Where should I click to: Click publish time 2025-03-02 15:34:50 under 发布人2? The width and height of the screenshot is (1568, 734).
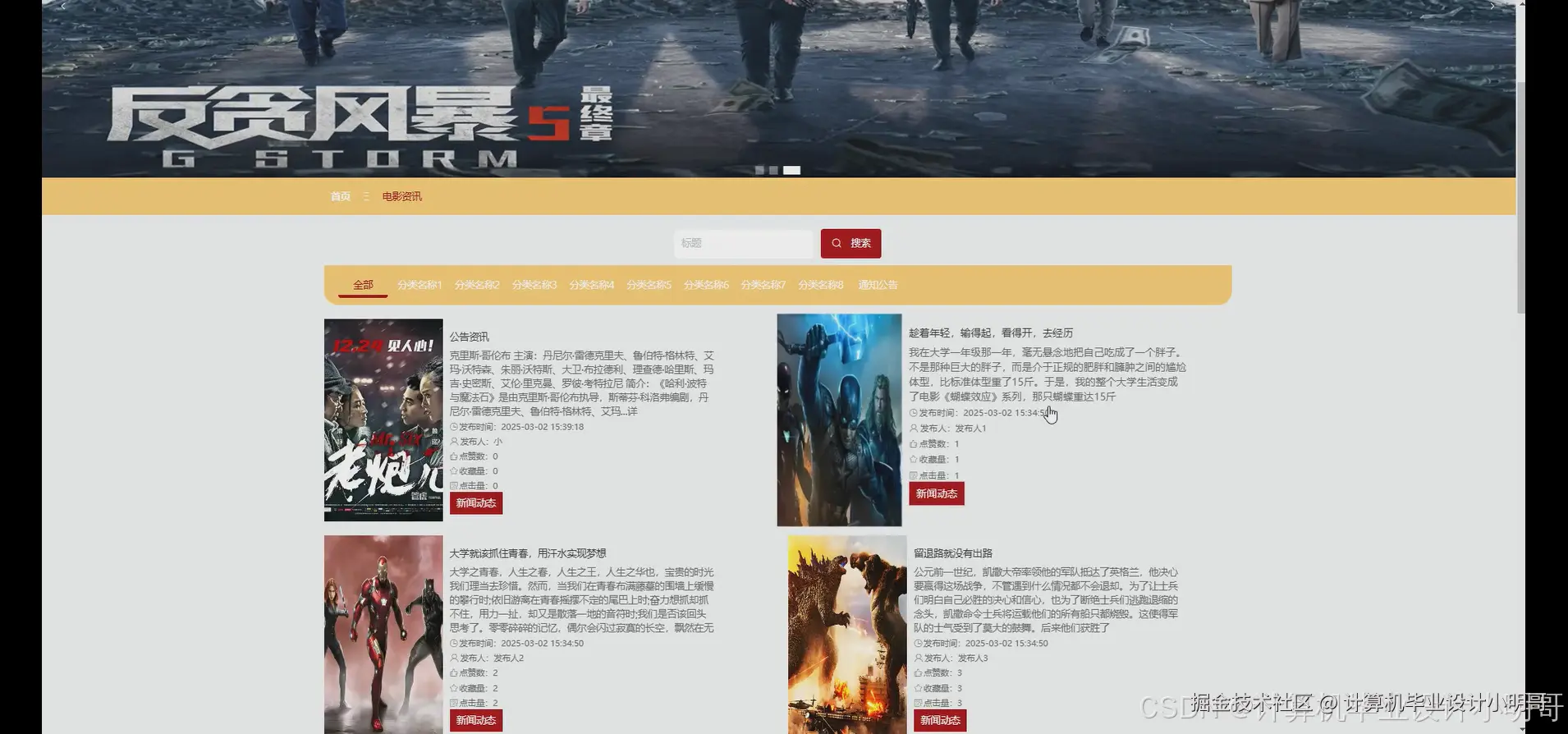(542, 644)
